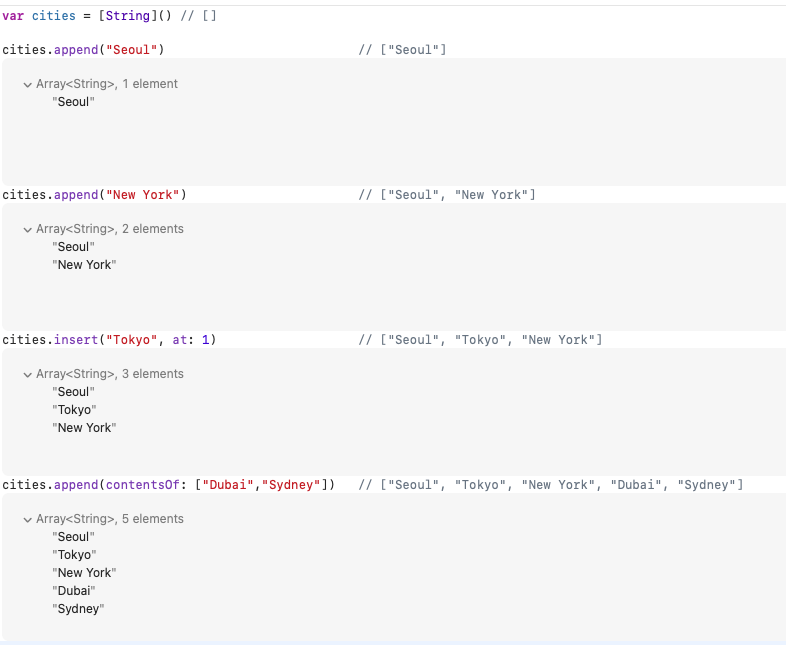This screenshot has height=645, width=786.
Task: Click "insert" method name in code
Action: [76, 340]
